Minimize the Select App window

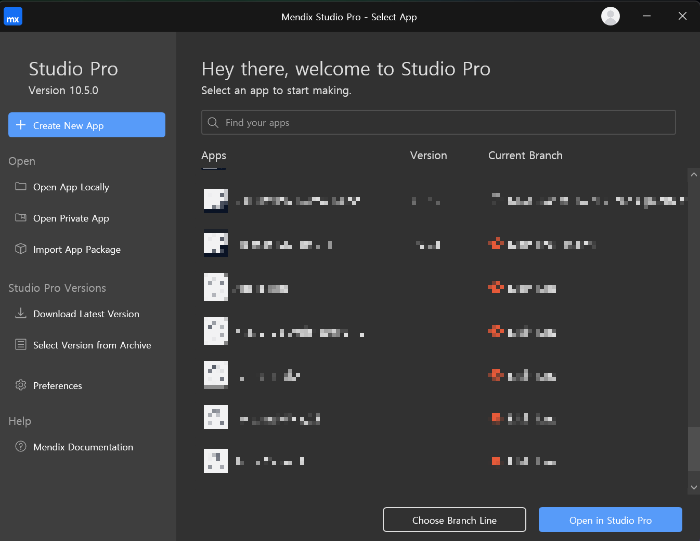click(x=646, y=17)
